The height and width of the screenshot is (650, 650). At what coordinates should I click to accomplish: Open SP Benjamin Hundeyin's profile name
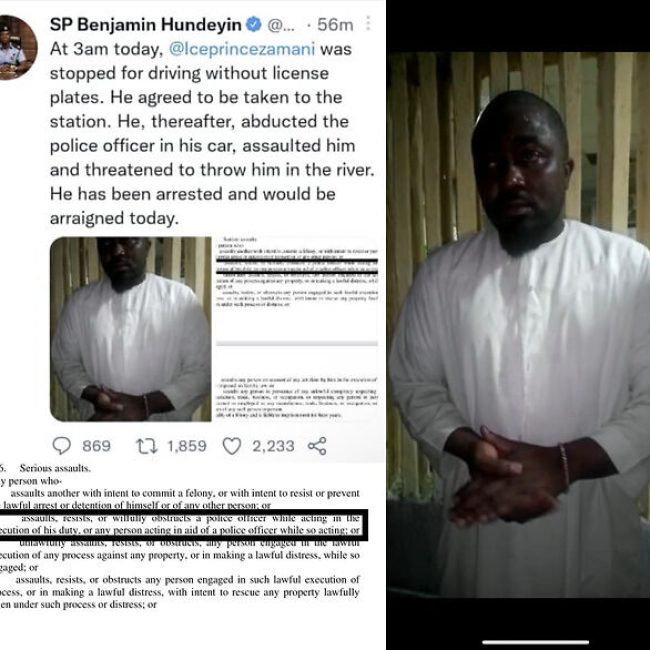pos(146,24)
